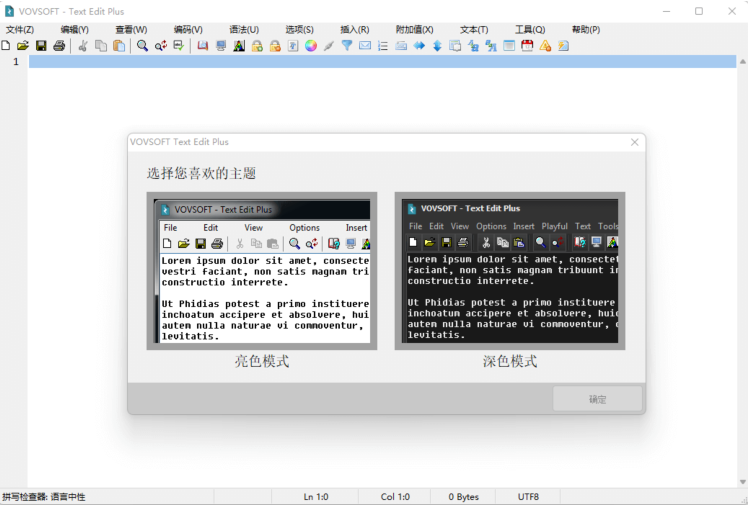The width and height of the screenshot is (748, 506).
Task: Open the 编码(V) menu
Action: tap(188, 30)
